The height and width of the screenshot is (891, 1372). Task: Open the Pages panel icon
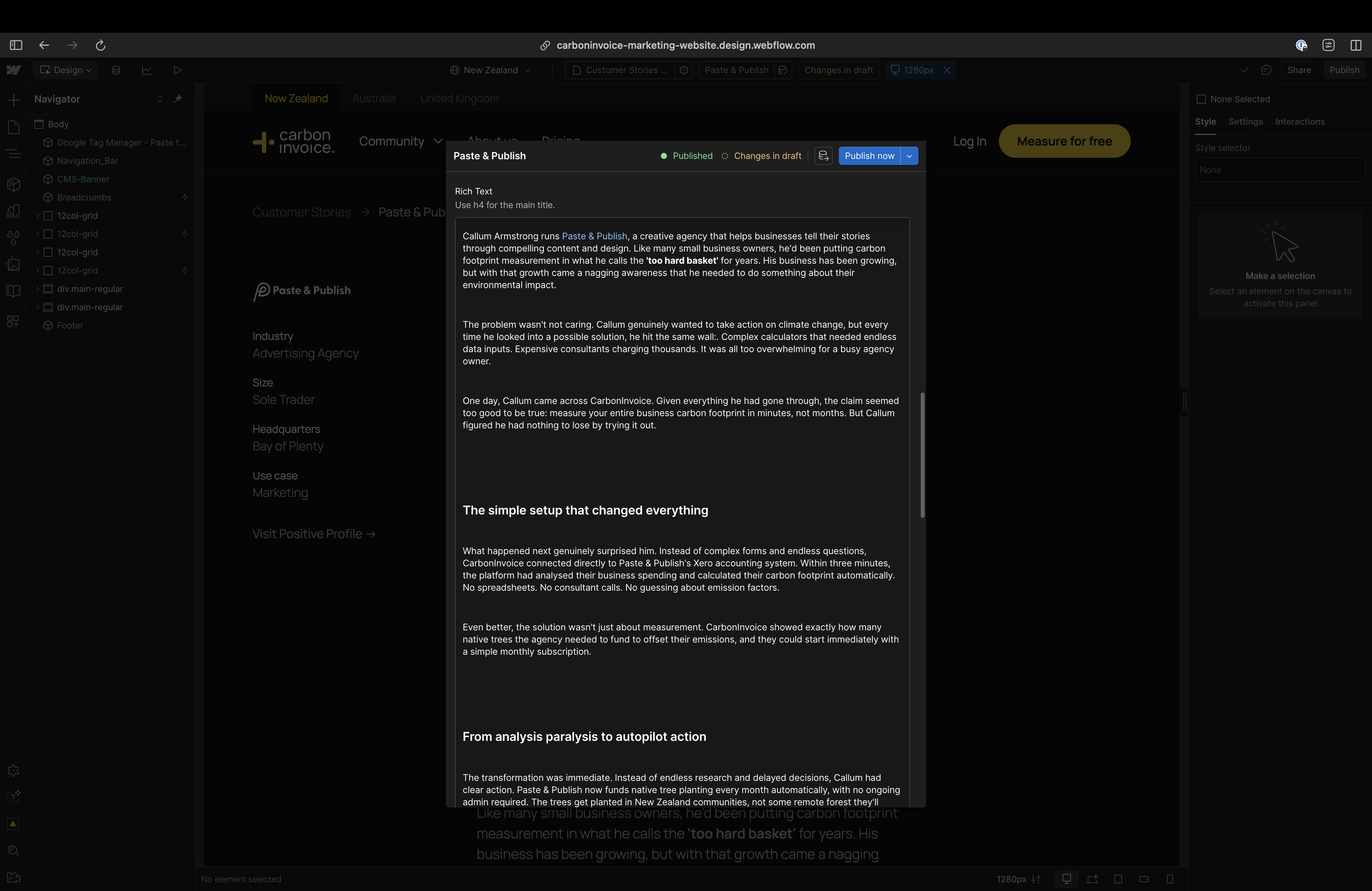click(13, 127)
